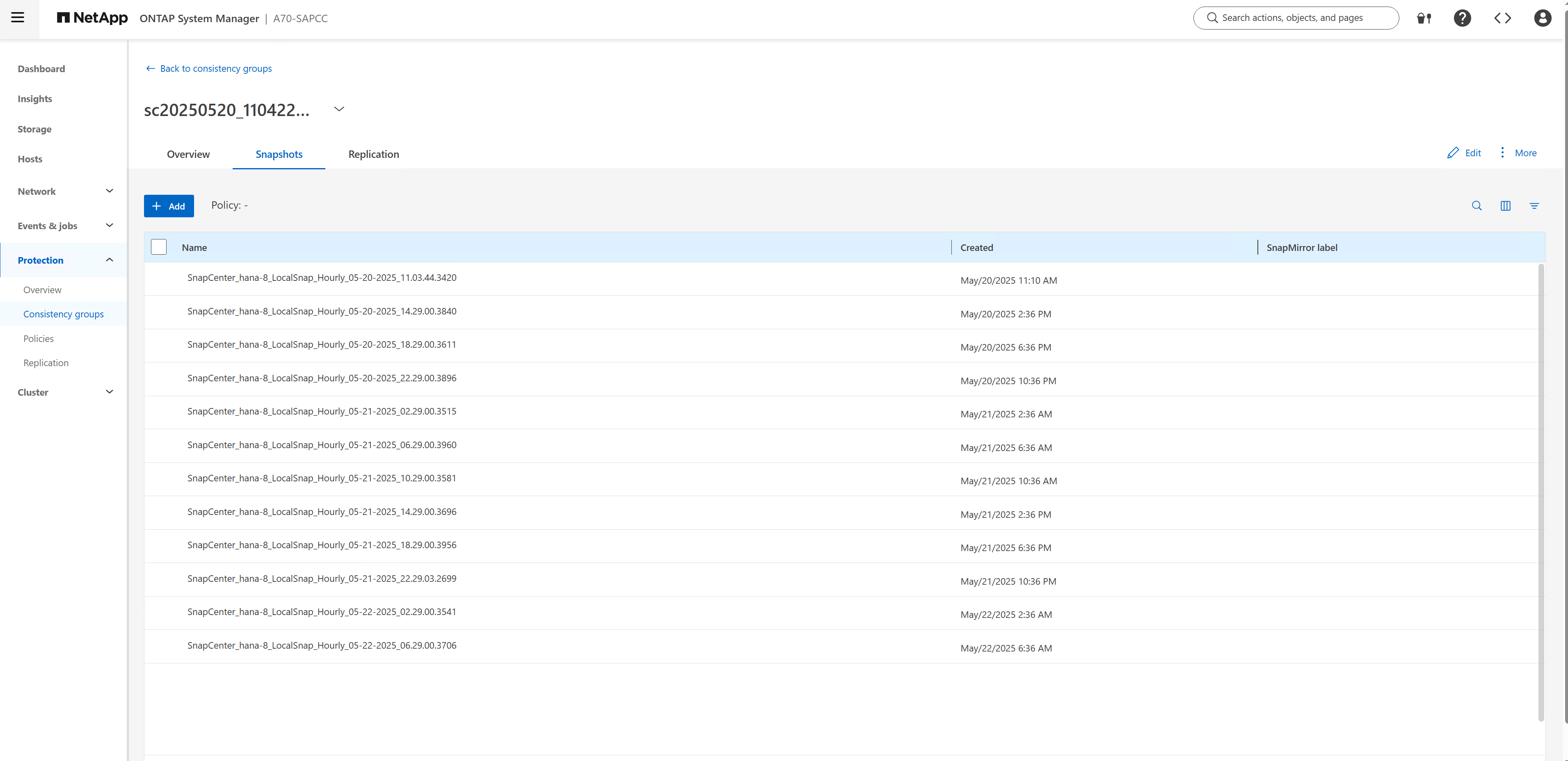Expand the Network sidebar section

[65, 191]
